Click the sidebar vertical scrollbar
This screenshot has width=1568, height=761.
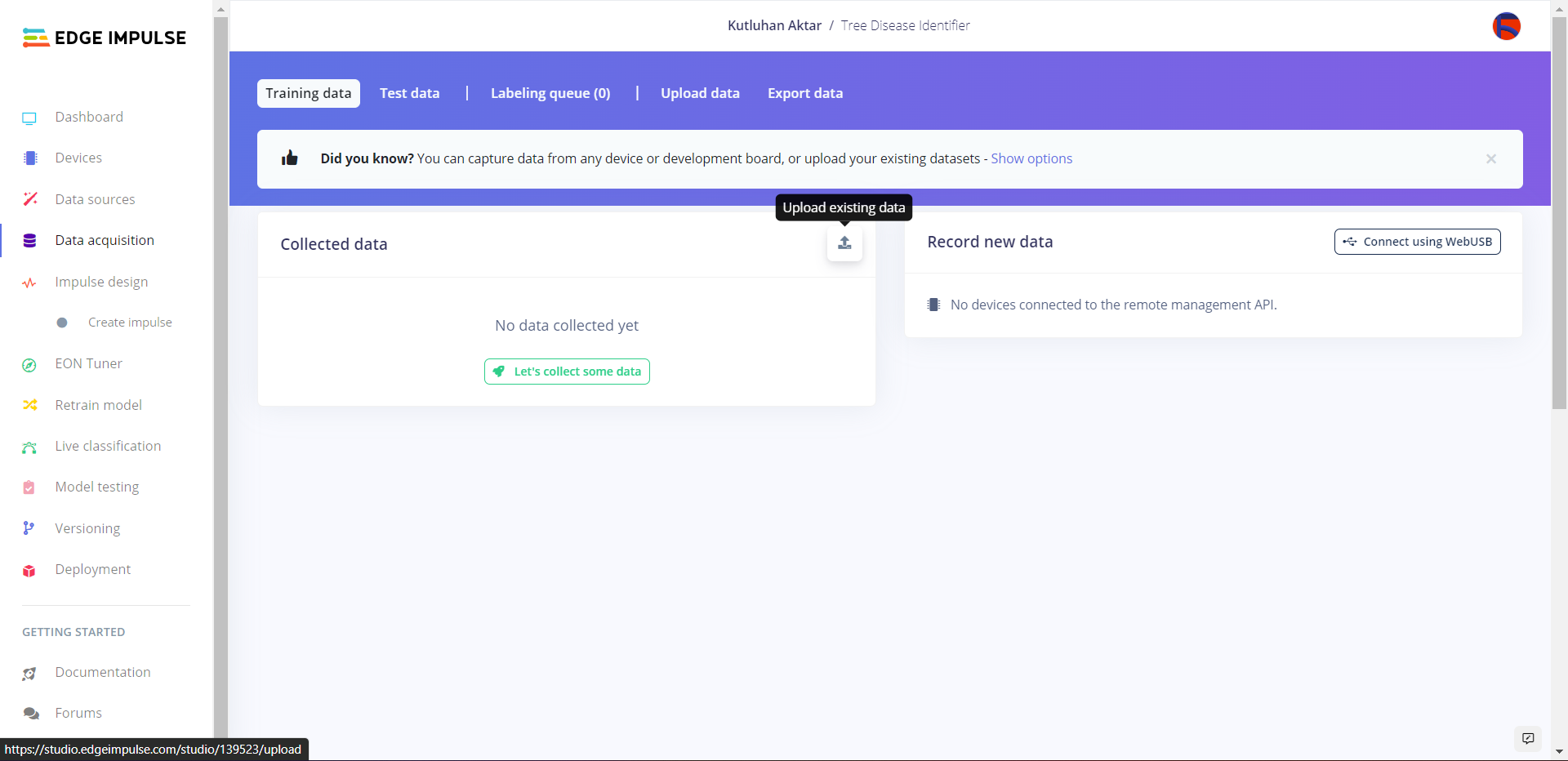point(220,376)
